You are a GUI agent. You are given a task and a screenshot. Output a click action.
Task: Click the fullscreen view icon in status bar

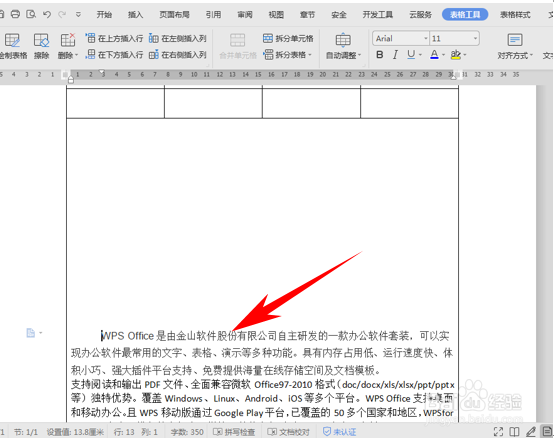point(498,432)
